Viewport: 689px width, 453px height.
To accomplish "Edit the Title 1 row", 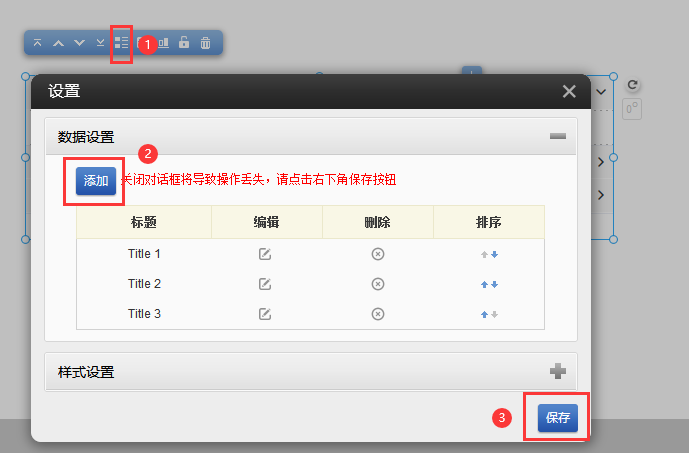I will pos(265,254).
